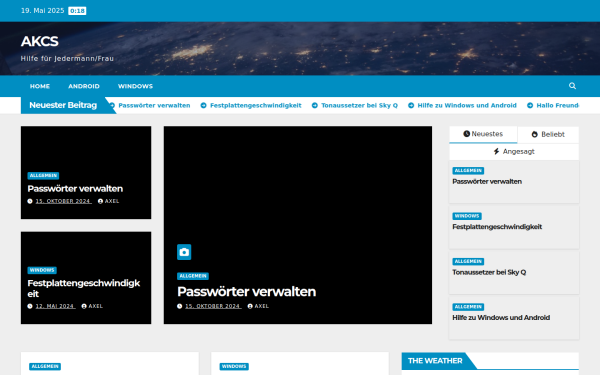Click the clock icon beside 12. Mai 2024

(x=30, y=306)
